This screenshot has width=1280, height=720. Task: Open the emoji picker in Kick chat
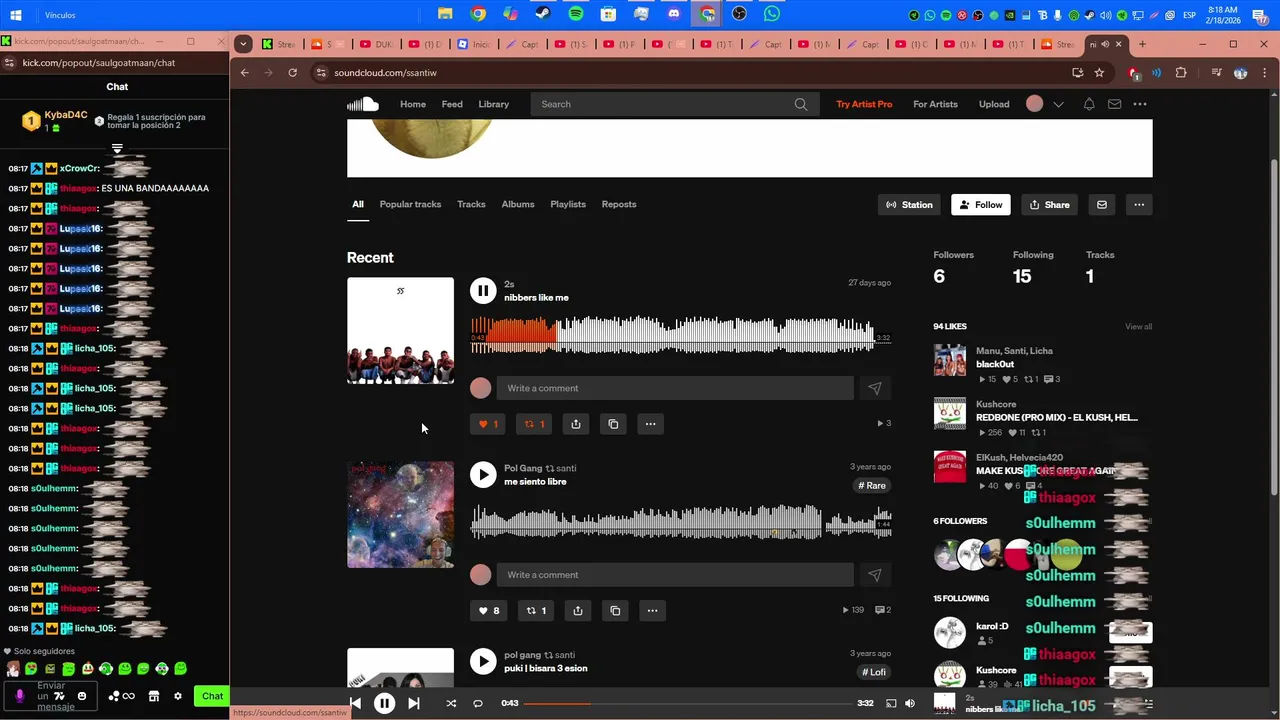[82, 696]
